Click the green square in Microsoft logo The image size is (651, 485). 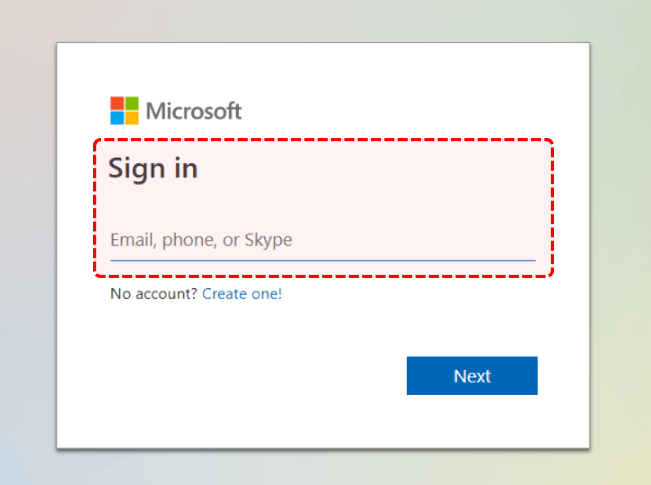click(132, 103)
